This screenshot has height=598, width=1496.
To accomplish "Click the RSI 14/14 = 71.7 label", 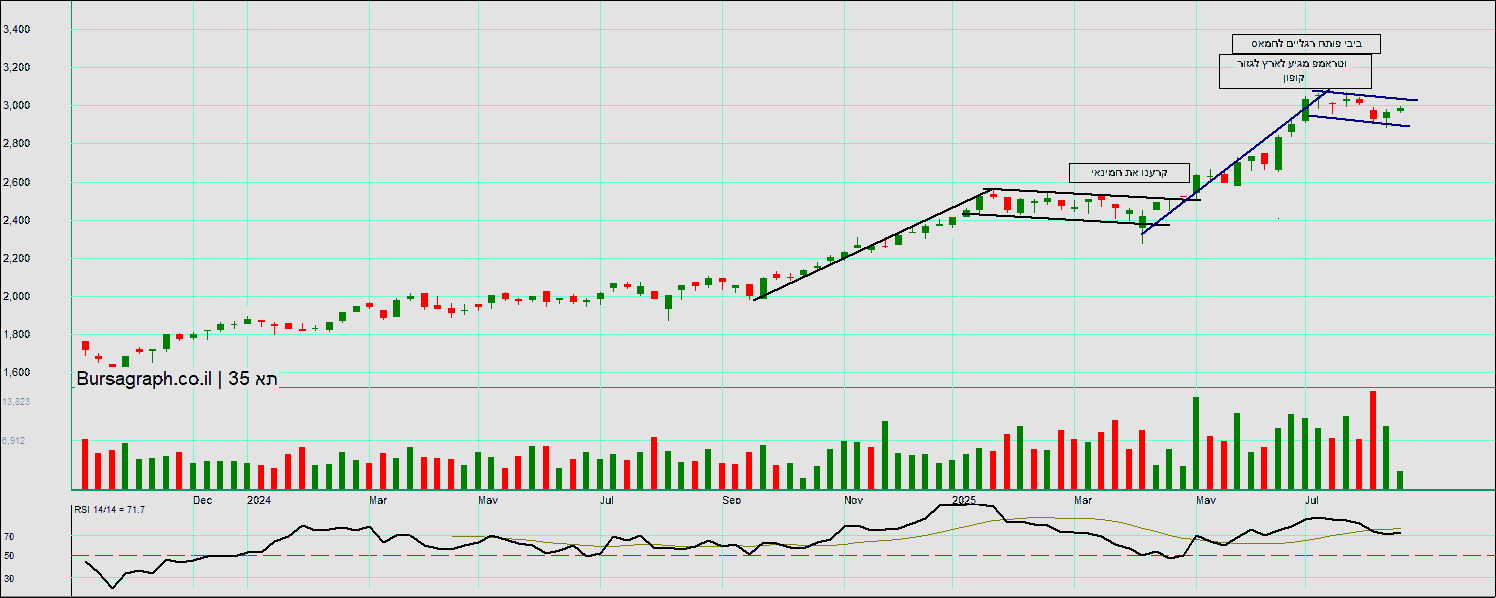I will click(x=109, y=510).
